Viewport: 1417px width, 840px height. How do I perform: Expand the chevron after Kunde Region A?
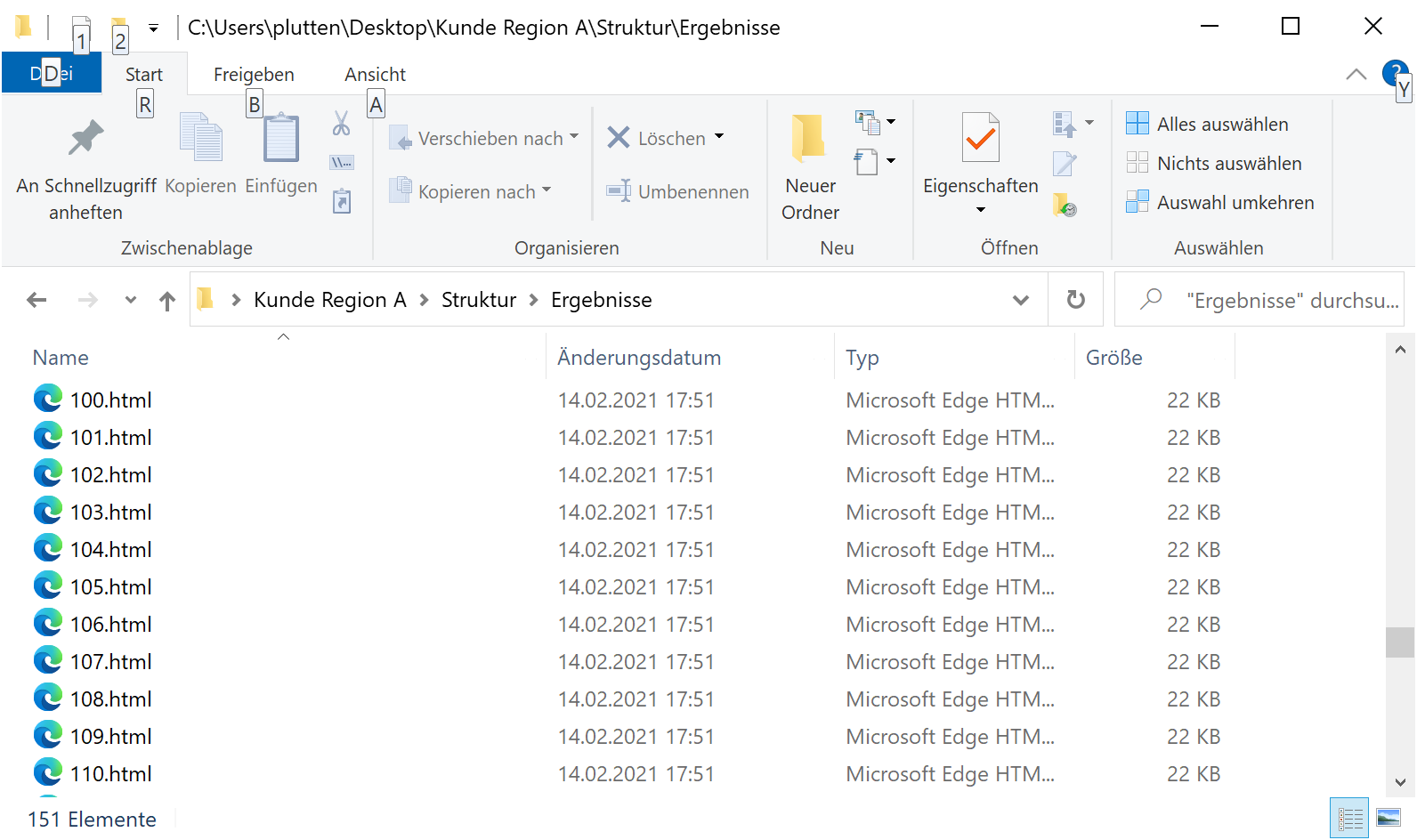point(424,300)
